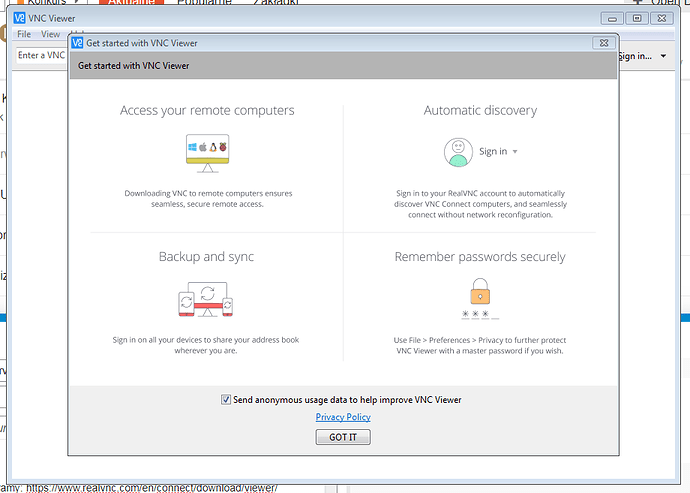This screenshot has width=690, height=493.
Task: Uncheck Send anonymous usage data checkbox
Action: click(x=226, y=399)
